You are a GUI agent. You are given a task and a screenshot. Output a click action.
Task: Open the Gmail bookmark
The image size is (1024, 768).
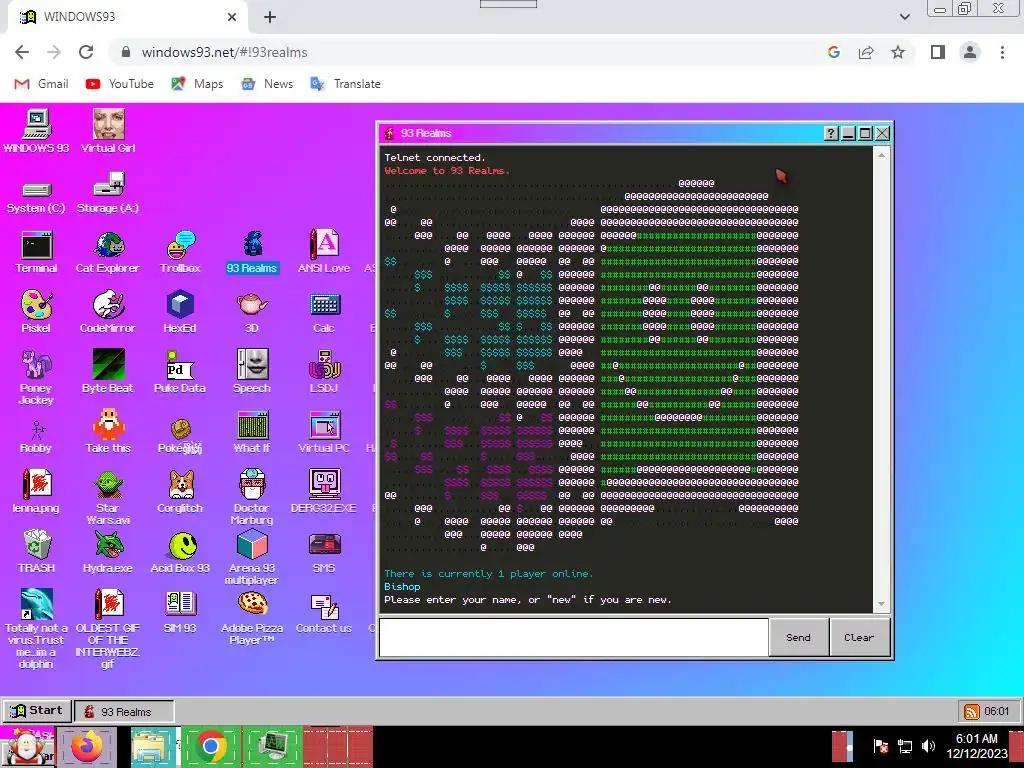pyautogui.click(x=41, y=84)
